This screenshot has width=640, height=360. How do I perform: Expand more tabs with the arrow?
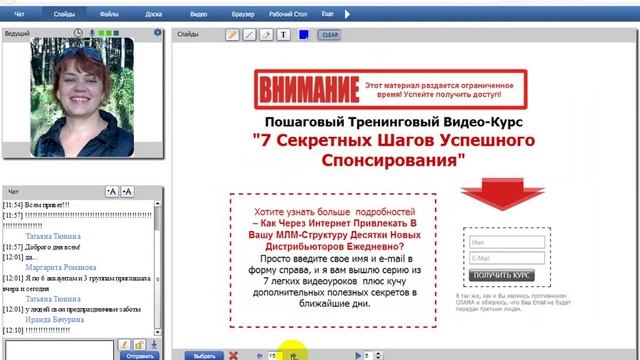(347, 14)
